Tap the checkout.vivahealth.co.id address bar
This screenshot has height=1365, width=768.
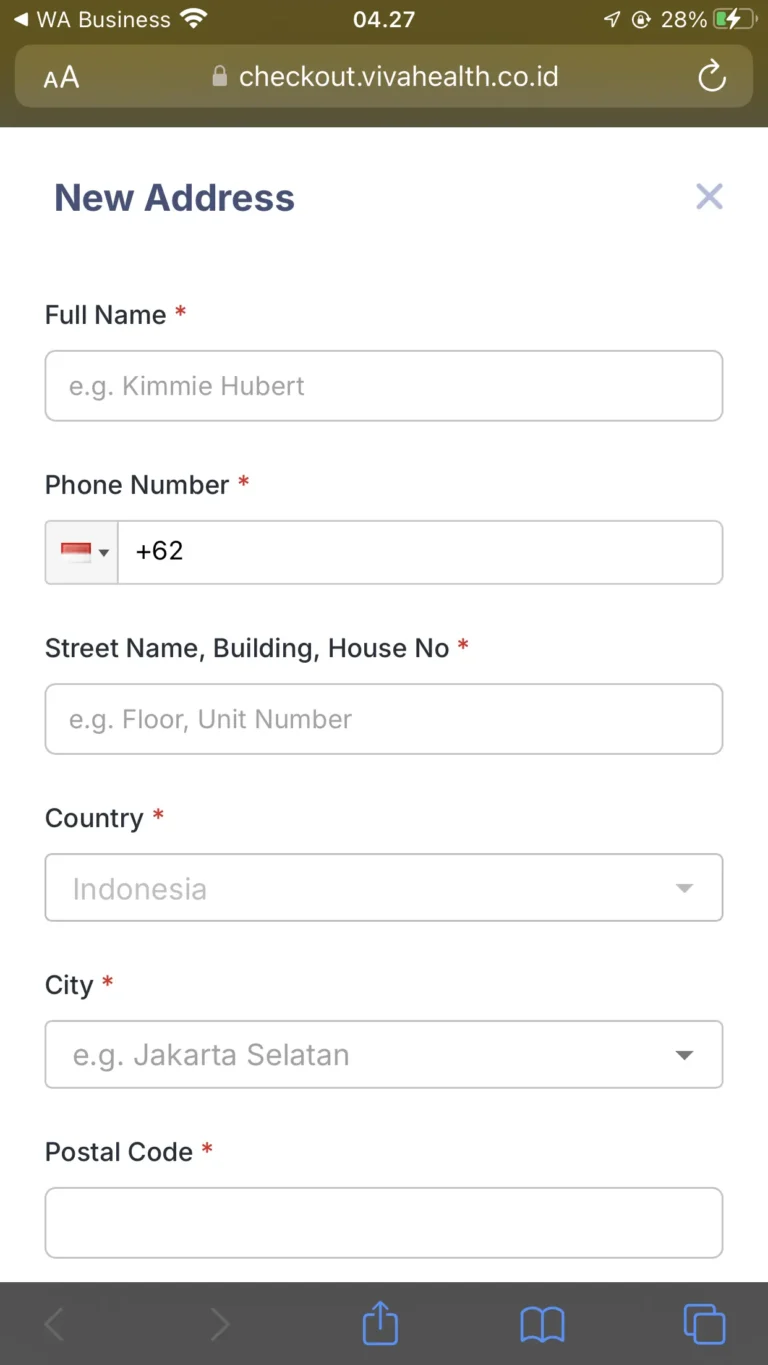[x=398, y=77]
